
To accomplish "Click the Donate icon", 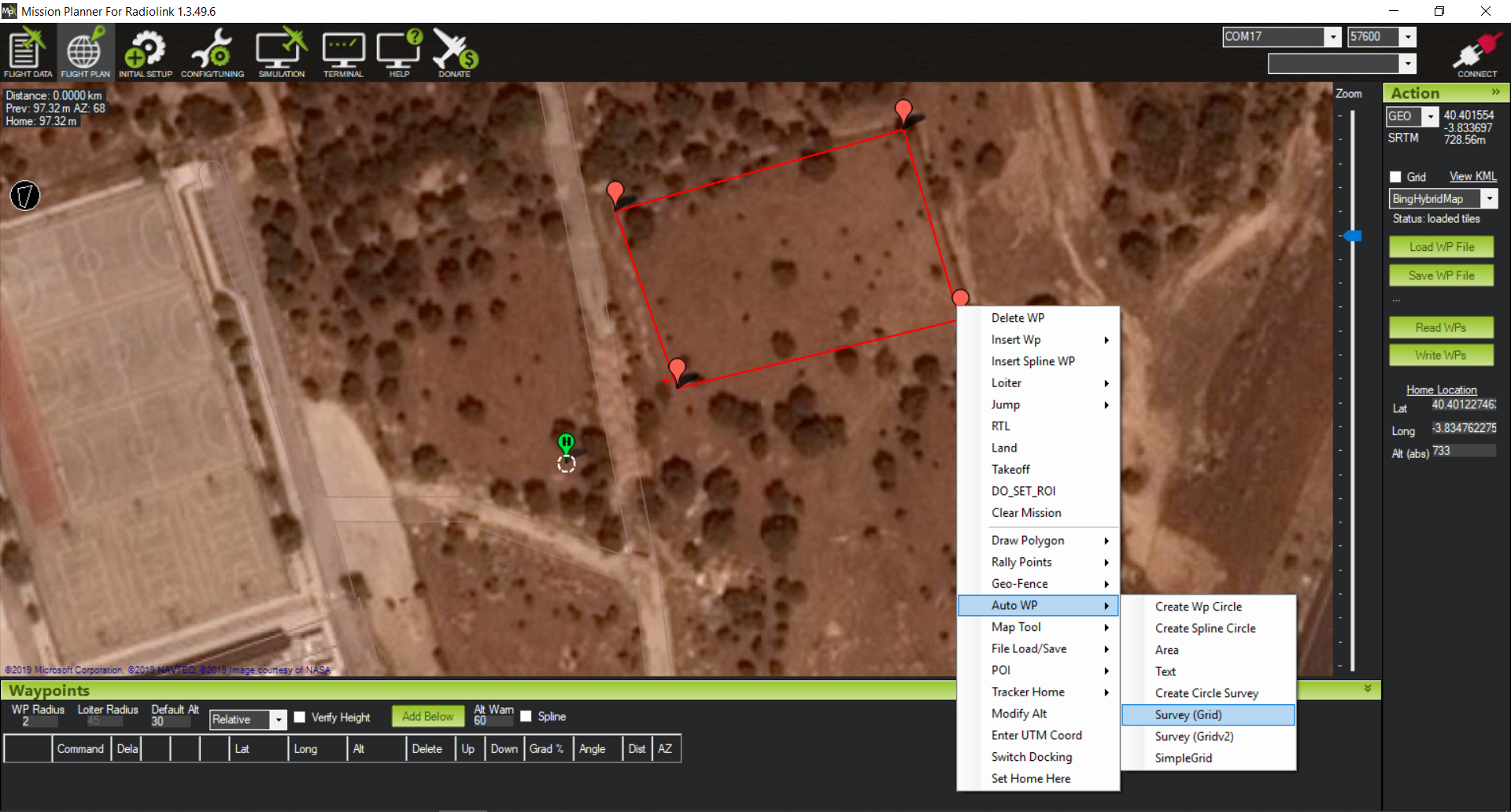I will 454,53.
